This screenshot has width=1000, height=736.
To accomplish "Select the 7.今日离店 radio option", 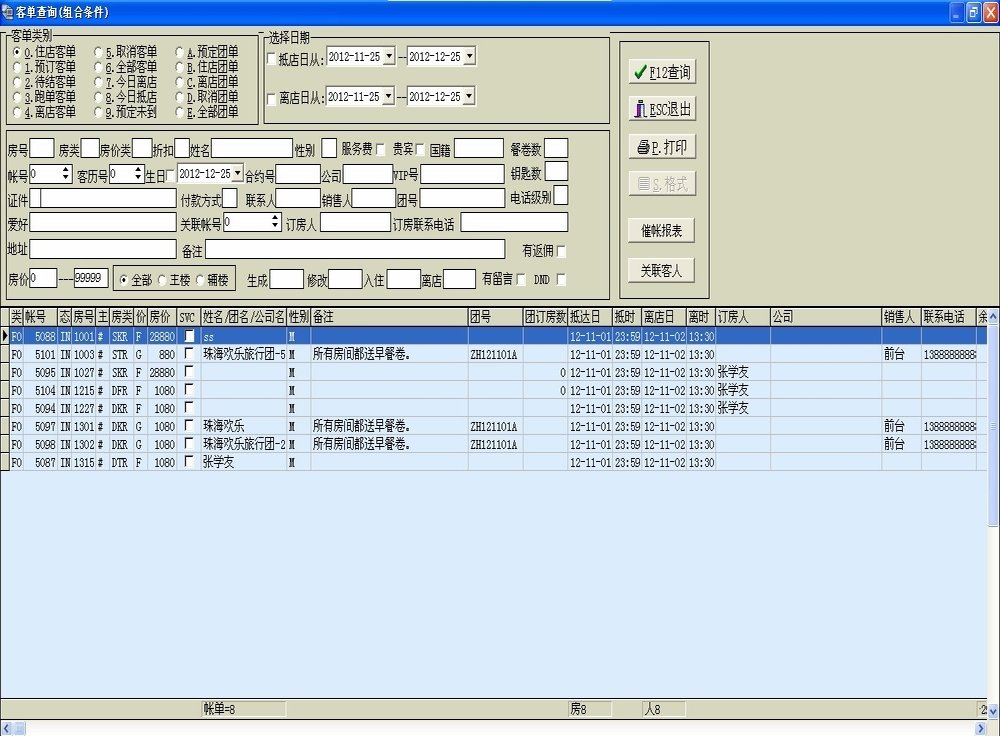I will (x=98, y=82).
